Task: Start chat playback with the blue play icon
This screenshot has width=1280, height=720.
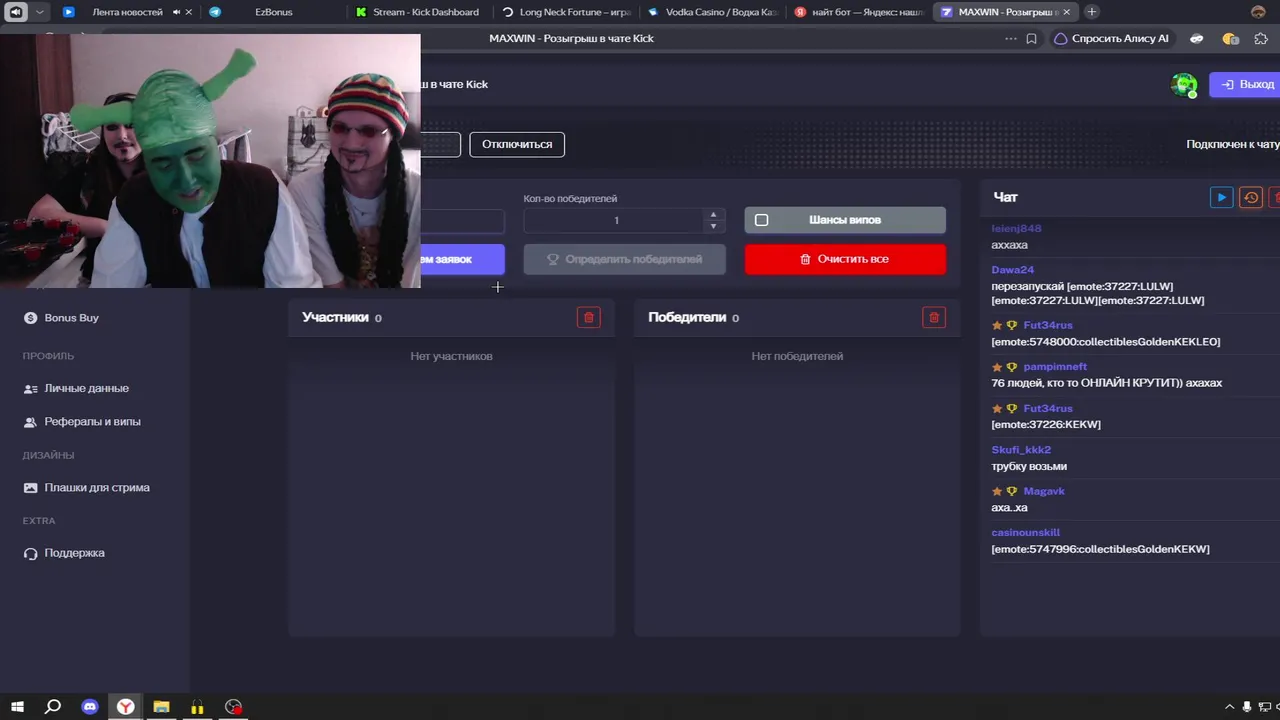Action: point(1221,197)
